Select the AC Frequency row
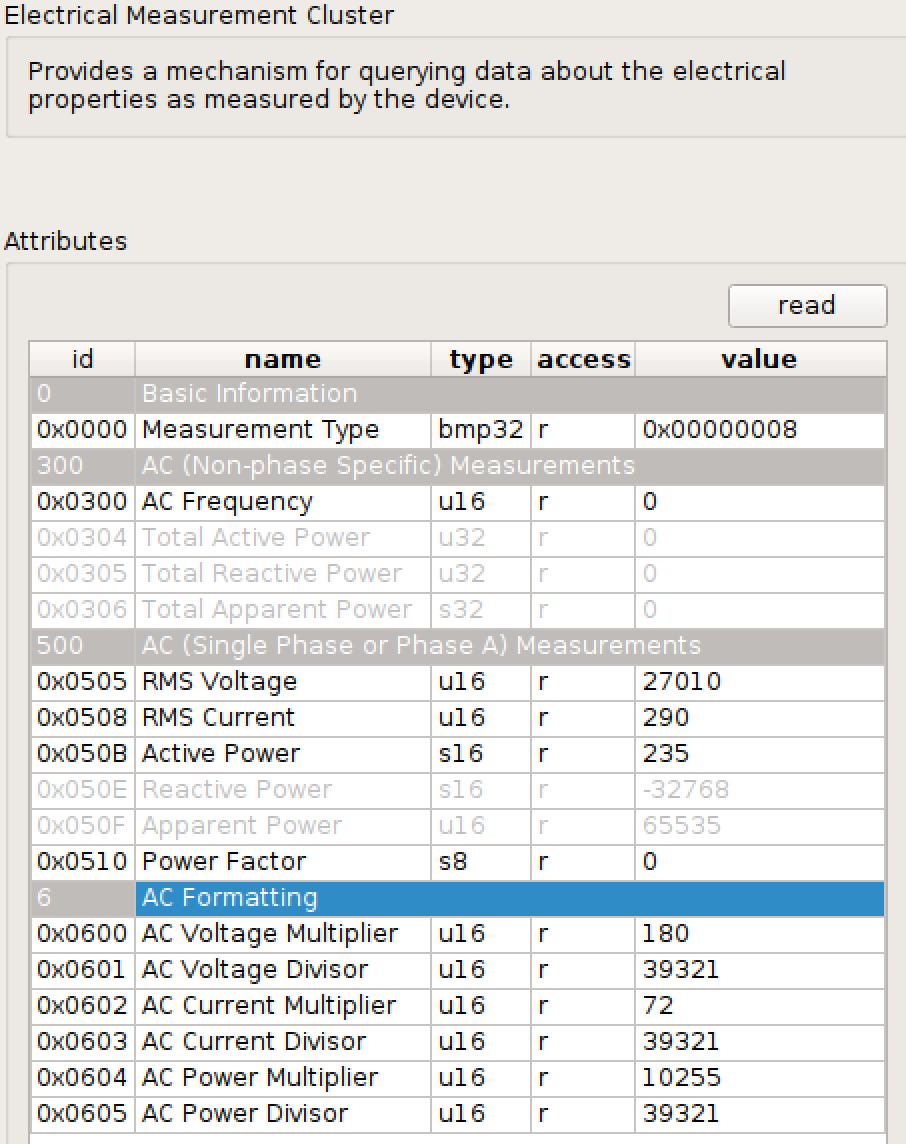Image resolution: width=906 pixels, height=1144 pixels. click(457, 502)
